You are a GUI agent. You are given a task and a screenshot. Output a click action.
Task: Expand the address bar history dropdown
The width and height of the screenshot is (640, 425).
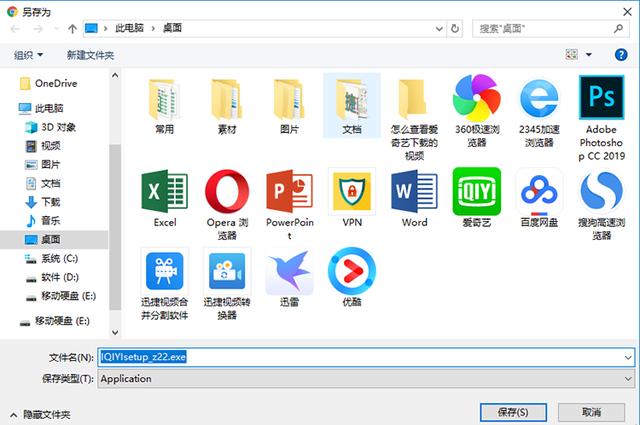point(439,29)
